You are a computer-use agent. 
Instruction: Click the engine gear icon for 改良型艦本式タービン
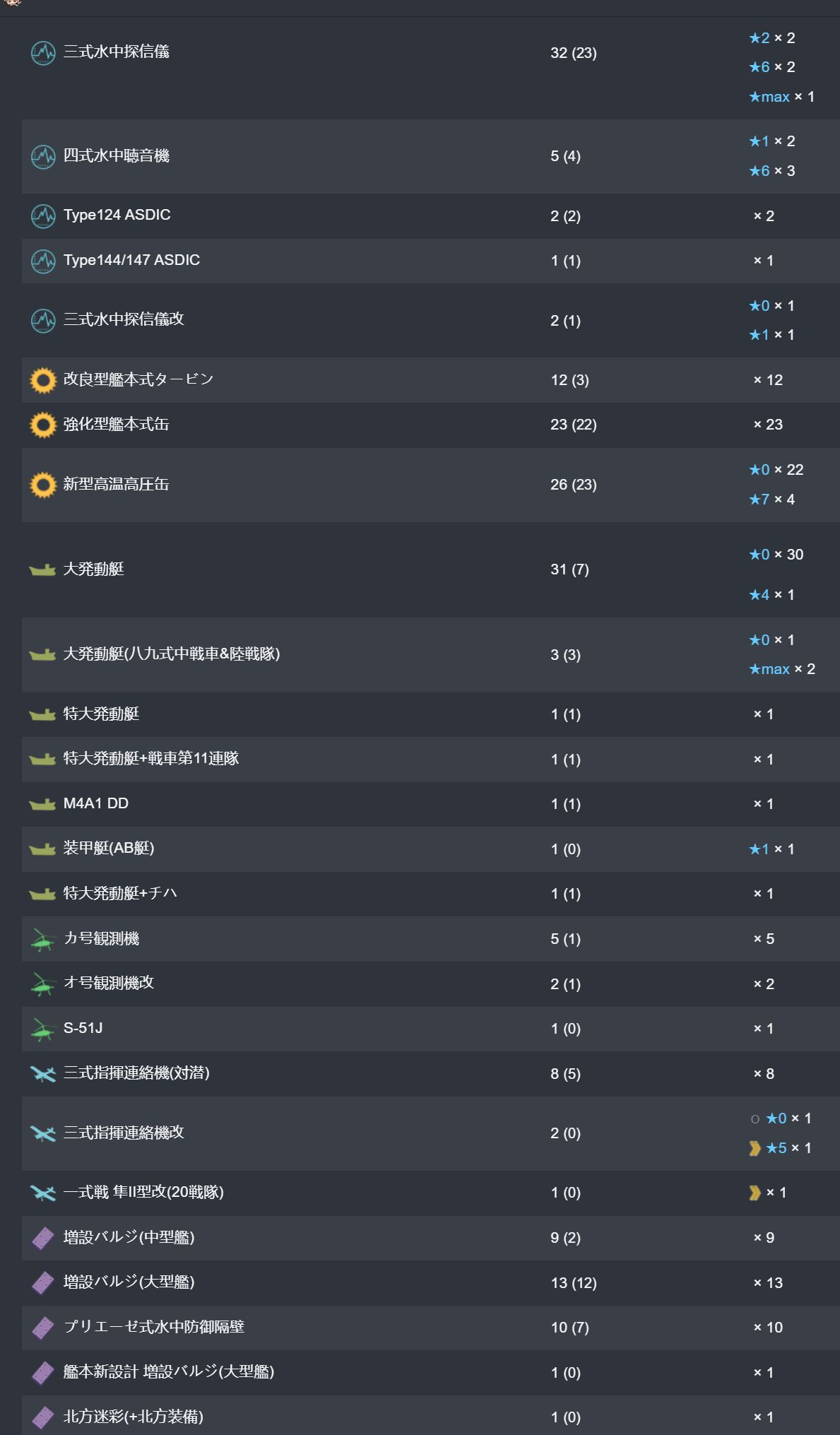(x=43, y=380)
